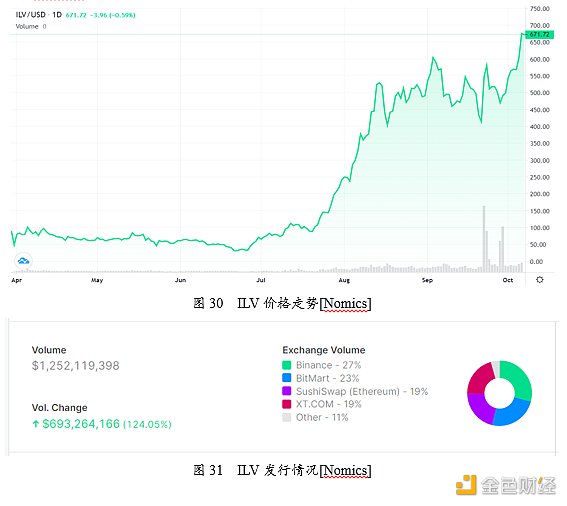The height and width of the screenshot is (506, 567).
Task: Click the Jul label on time axis
Action: coord(261,280)
